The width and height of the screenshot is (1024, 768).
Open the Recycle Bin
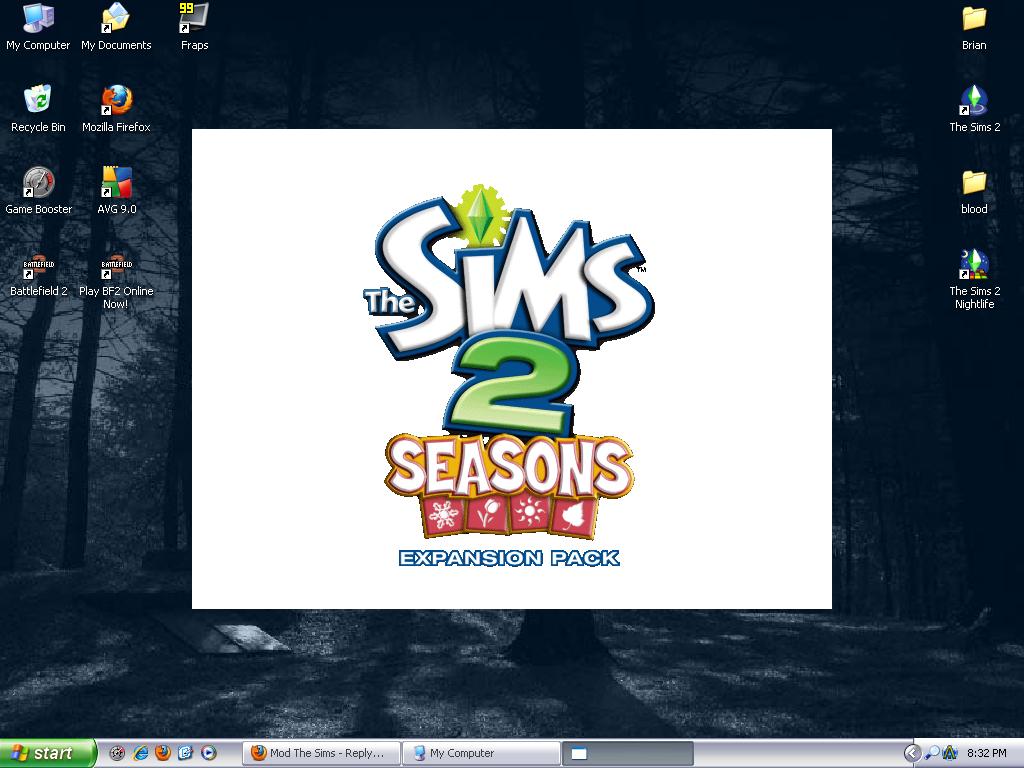click(x=38, y=105)
